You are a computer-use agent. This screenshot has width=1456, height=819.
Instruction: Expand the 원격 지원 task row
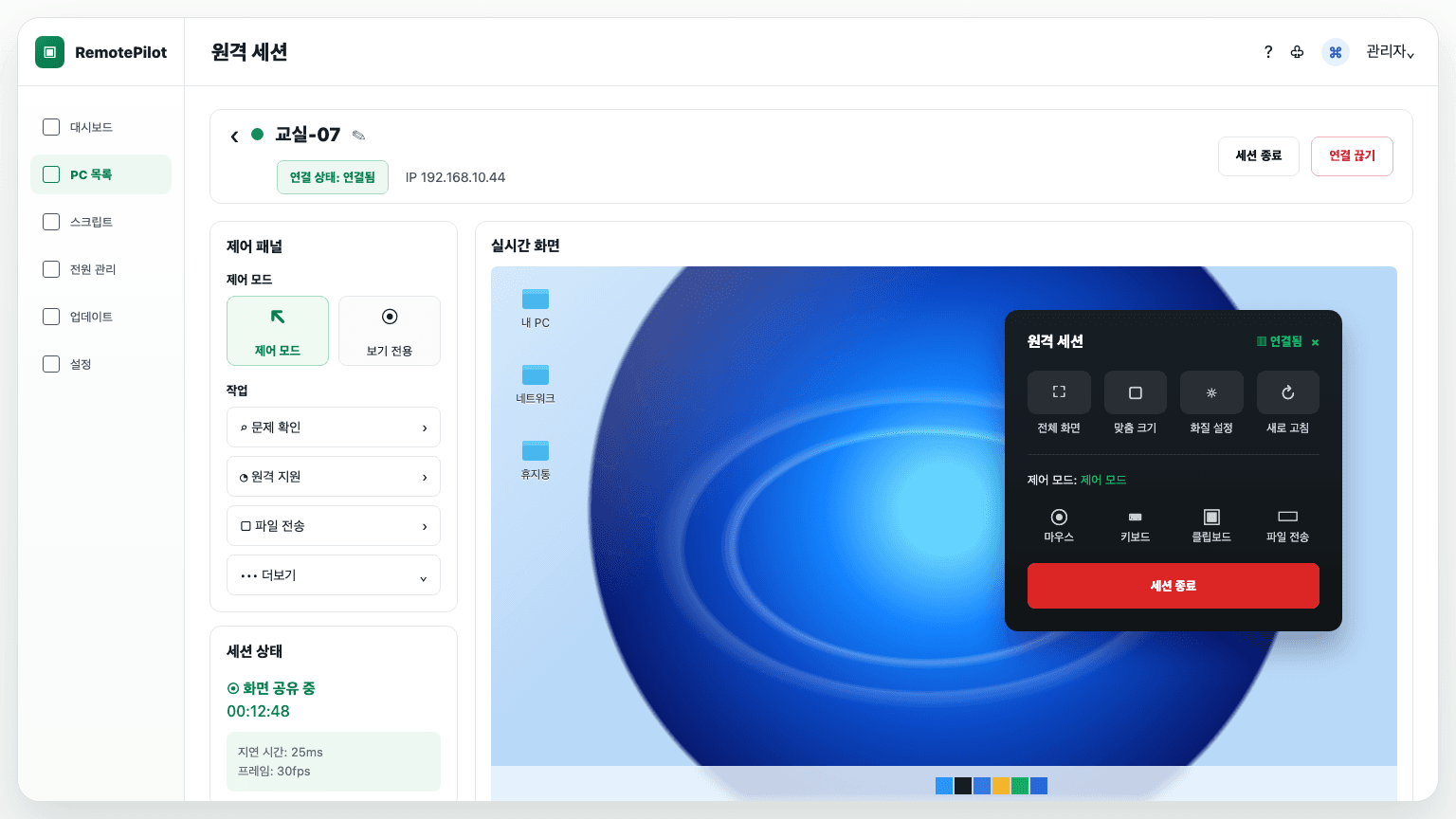(x=334, y=477)
